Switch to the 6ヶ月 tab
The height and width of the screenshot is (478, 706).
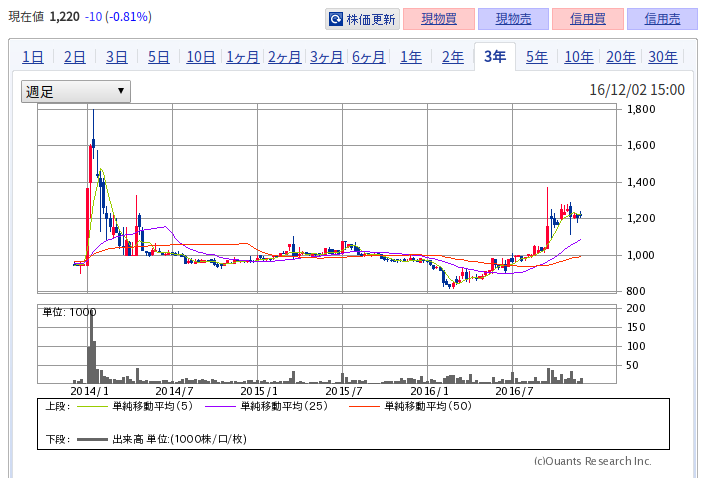(369, 57)
